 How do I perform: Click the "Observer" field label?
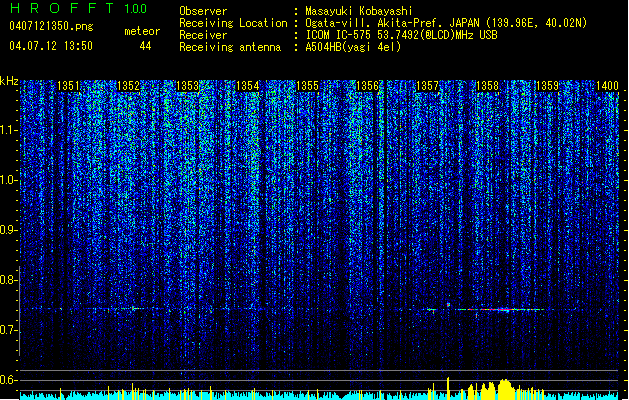click(203, 11)
